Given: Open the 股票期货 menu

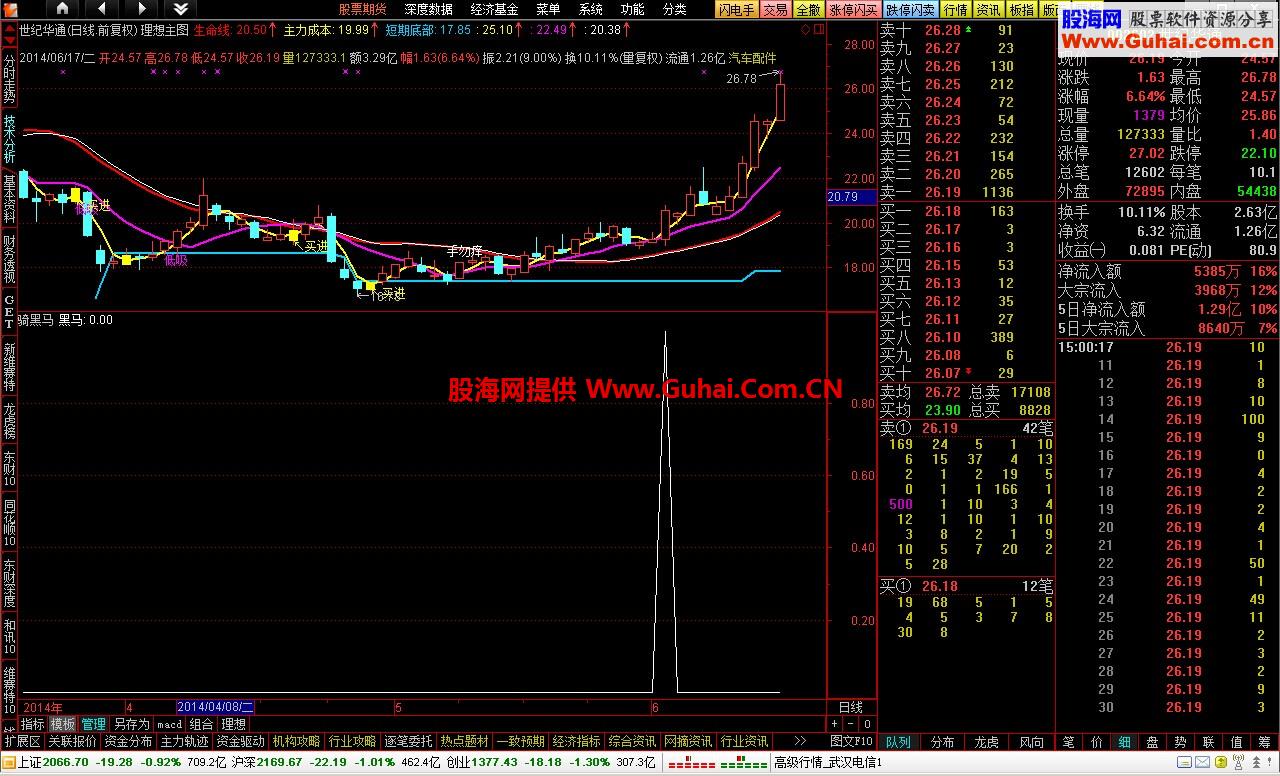Looking at the screenshot, I should 362,9.
